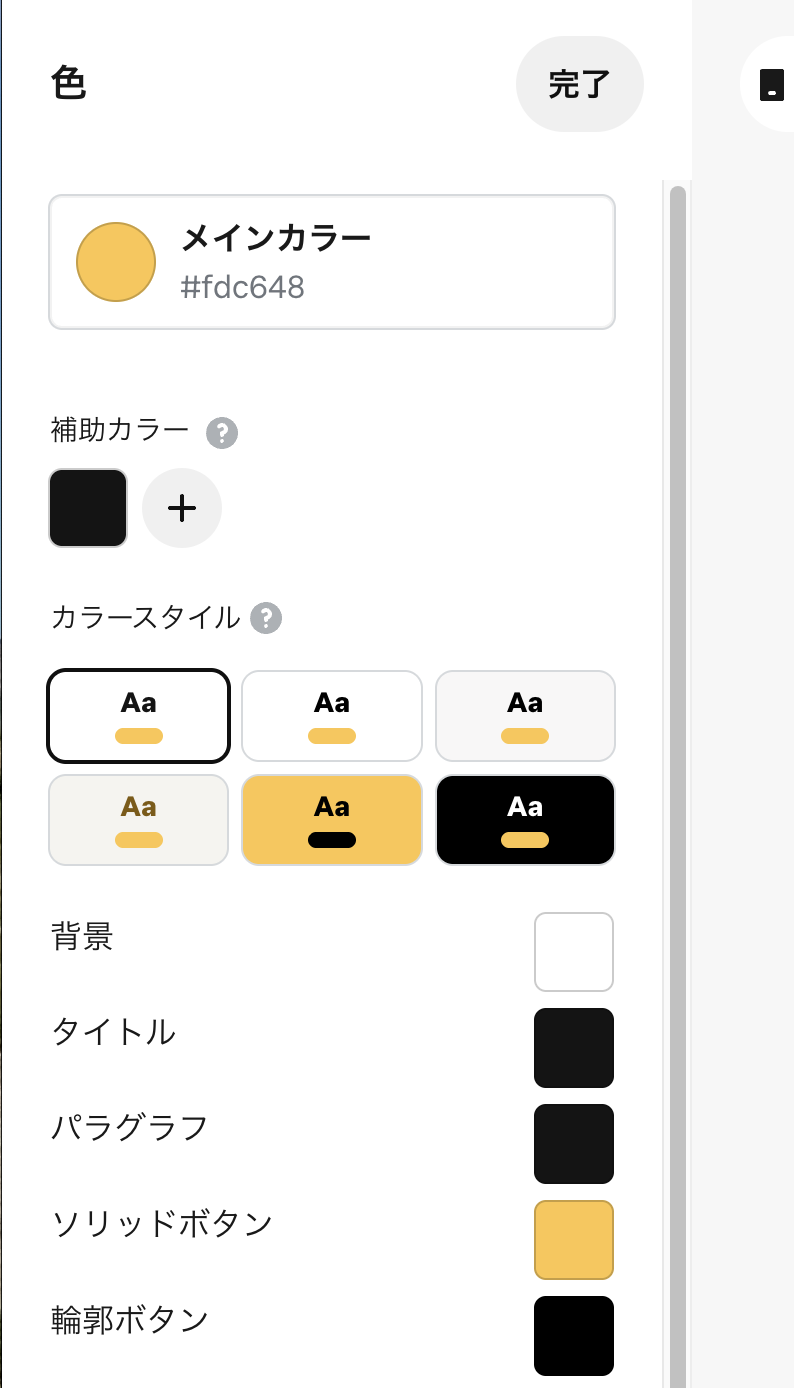
Task: Select the black 補助カラー swatch
Action: coord(88,508)
